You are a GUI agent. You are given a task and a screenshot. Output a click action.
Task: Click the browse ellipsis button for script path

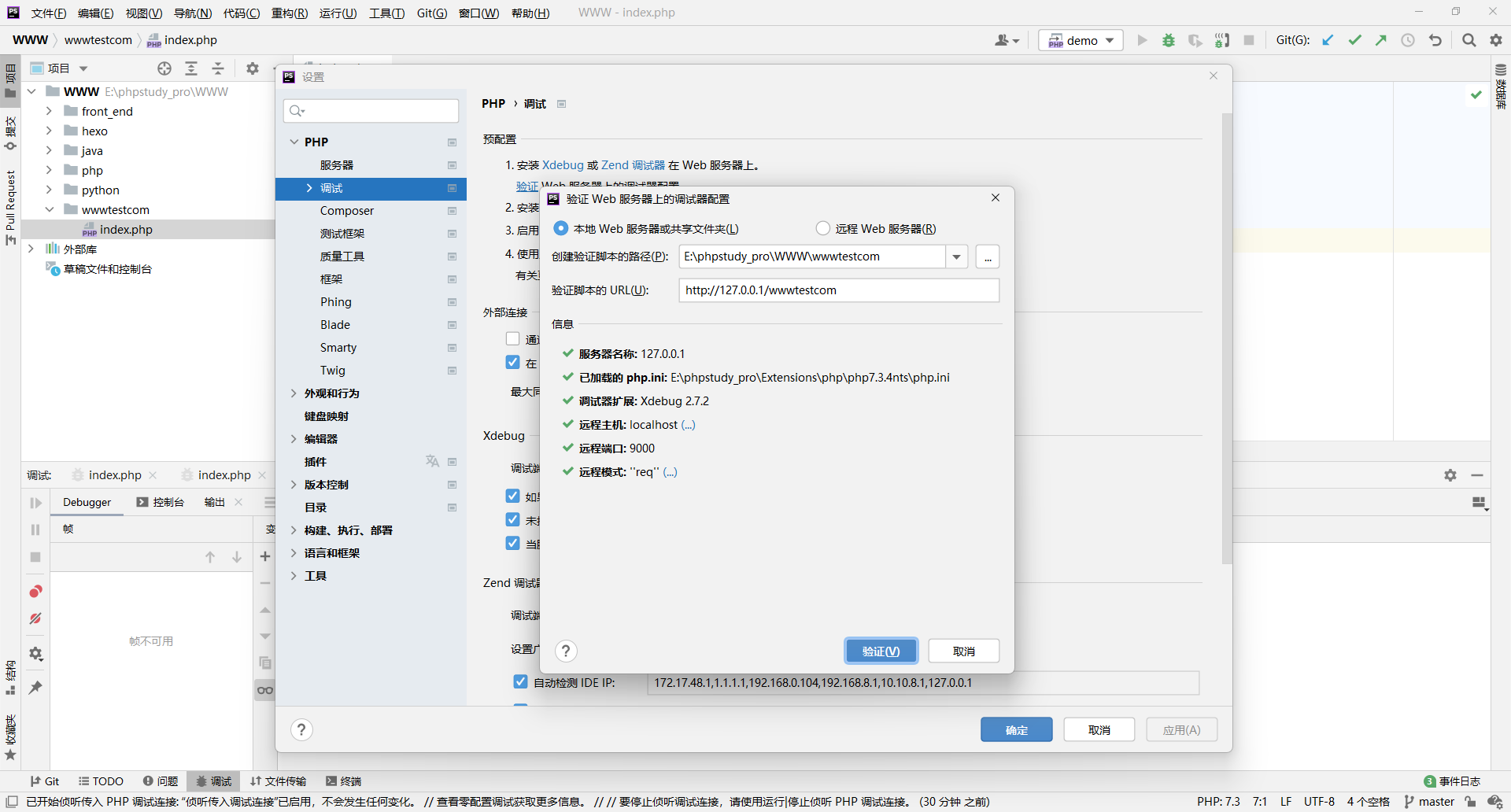(987, 257)
